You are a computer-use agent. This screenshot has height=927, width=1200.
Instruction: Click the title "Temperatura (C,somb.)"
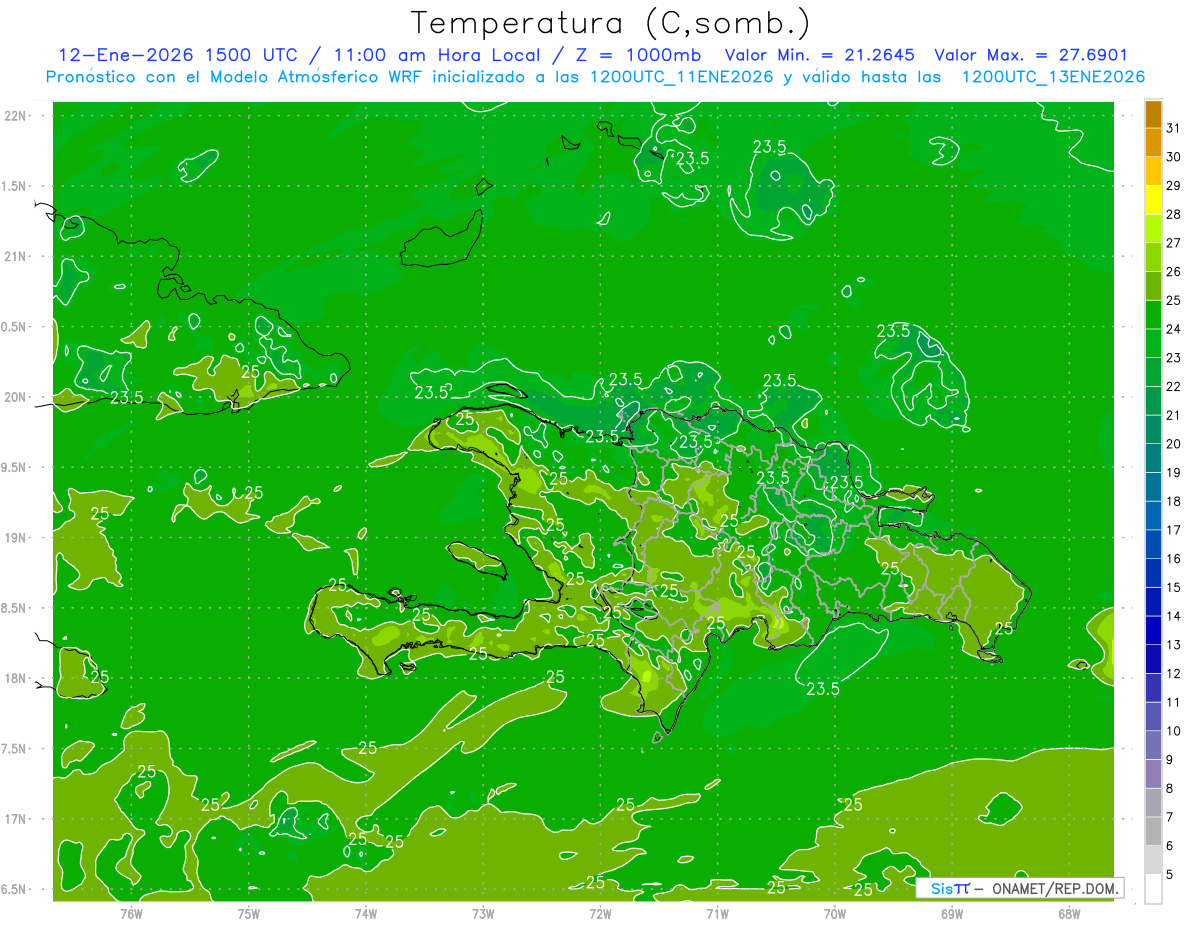(x=609, y=23)
